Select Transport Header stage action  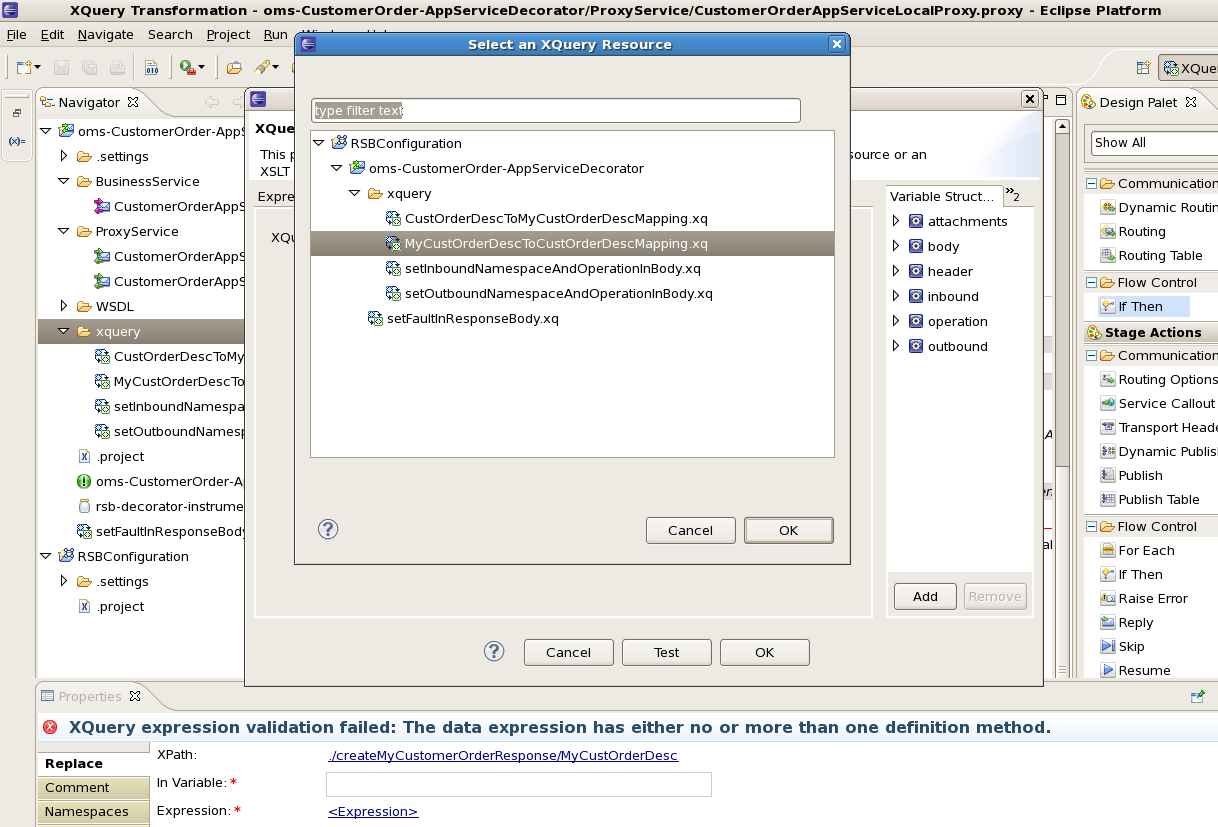tap(1159, 427)
